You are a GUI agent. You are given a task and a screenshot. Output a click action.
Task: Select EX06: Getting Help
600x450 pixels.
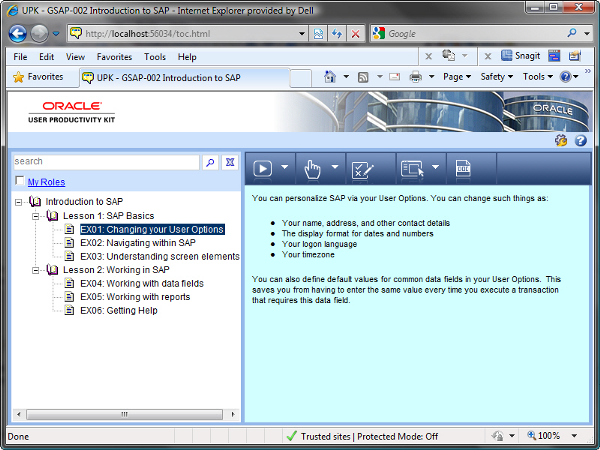coord(119,311)
